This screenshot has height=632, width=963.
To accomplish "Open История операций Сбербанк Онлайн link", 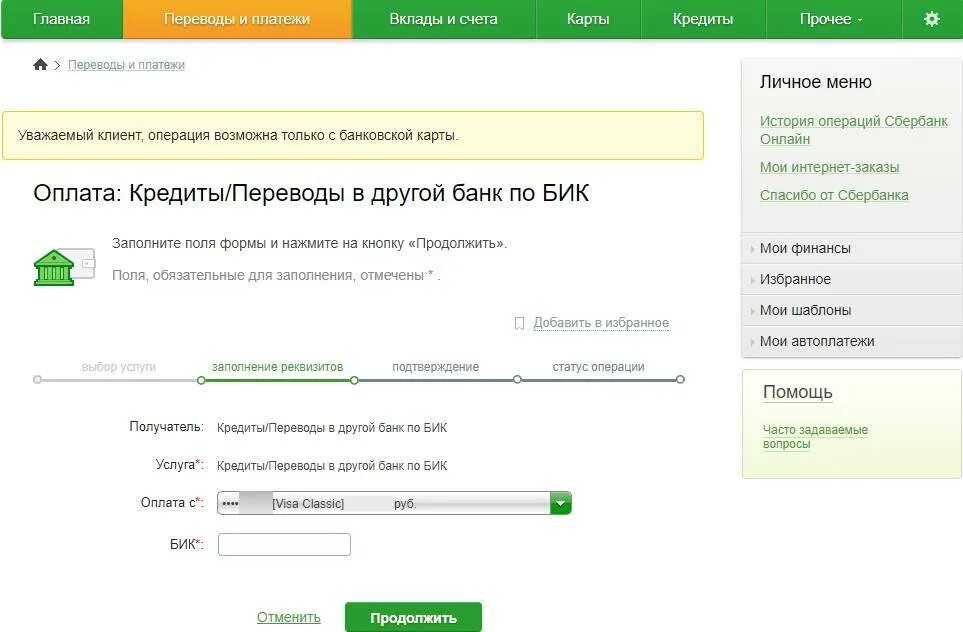I will tap(853, 130).
